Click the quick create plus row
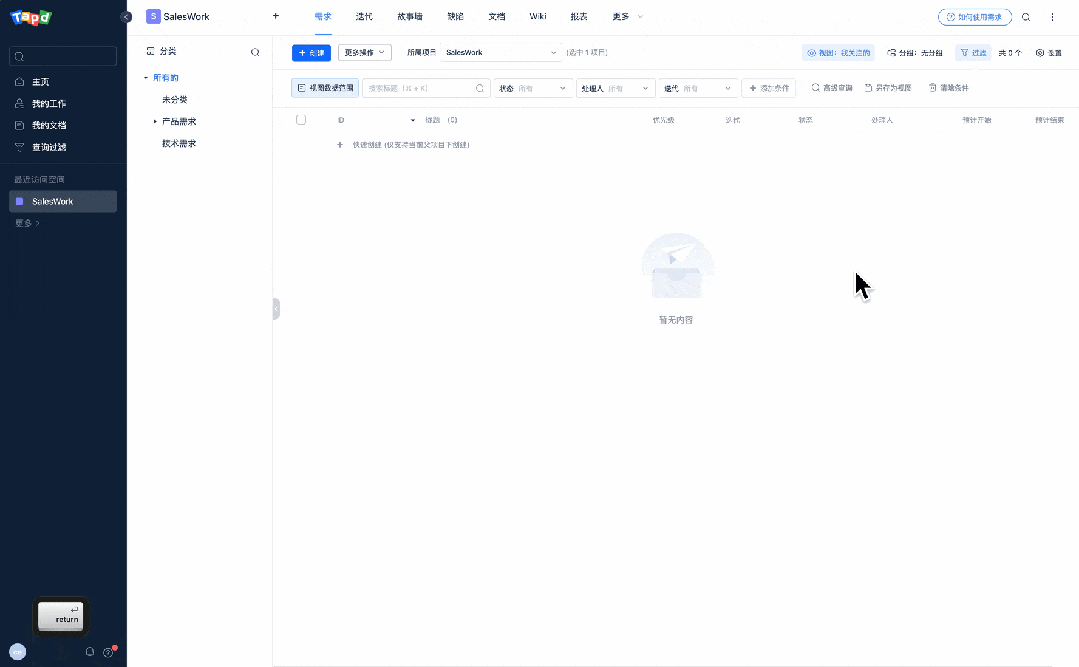 click(x=404, y=145)
